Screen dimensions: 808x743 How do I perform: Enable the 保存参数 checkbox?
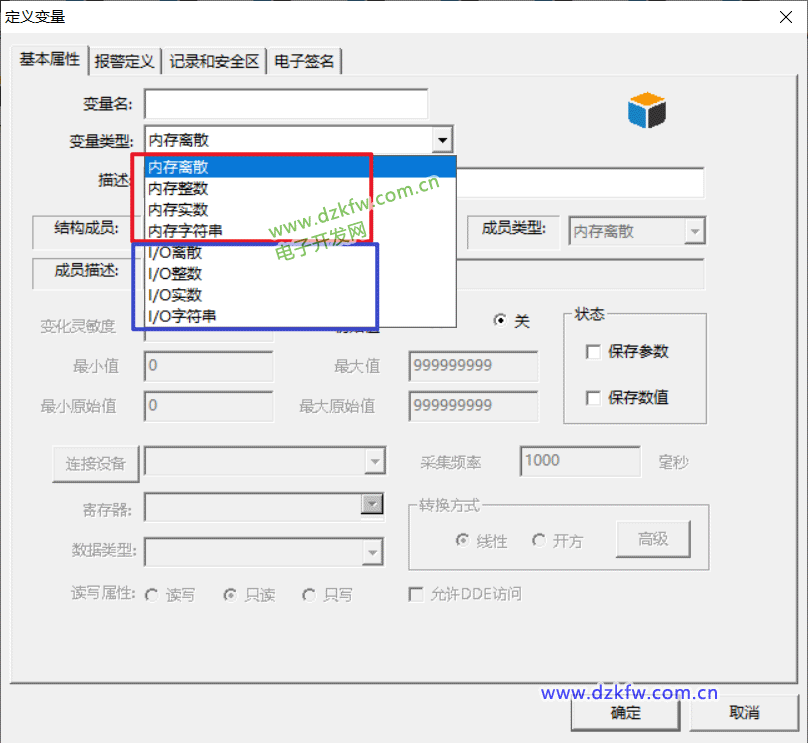click(594, 352)
